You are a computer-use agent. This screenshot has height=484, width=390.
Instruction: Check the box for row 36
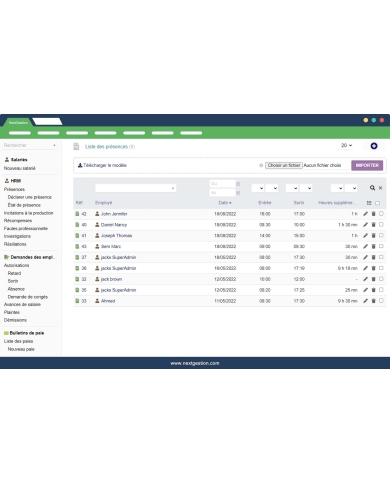click(381, 268)
